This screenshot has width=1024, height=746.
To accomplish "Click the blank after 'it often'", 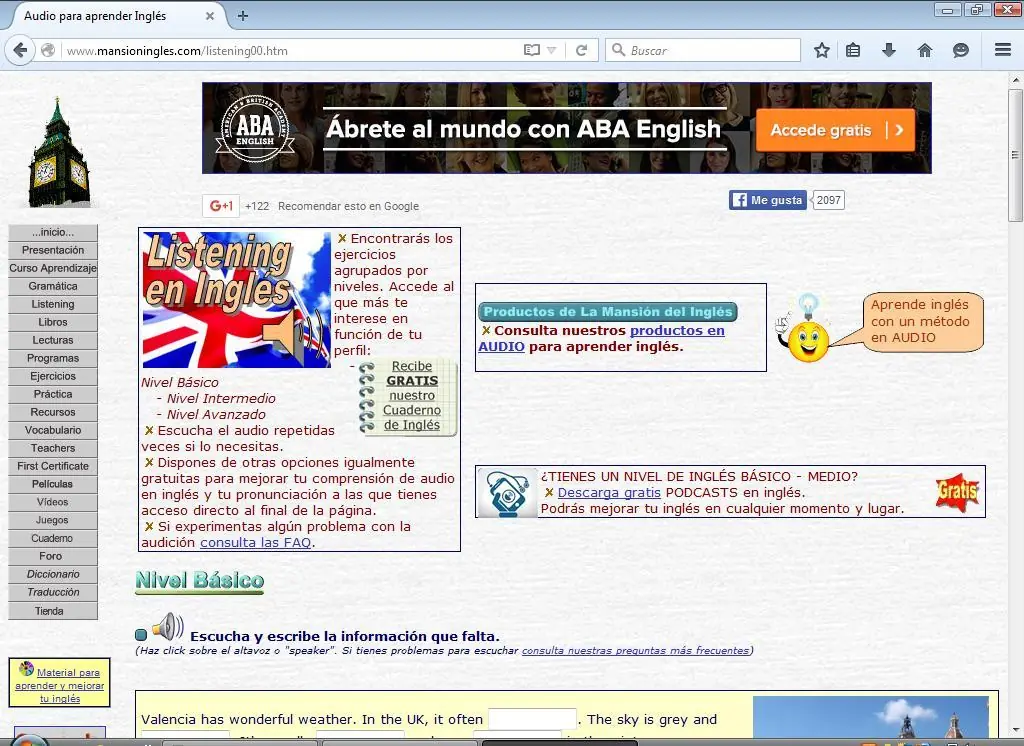I will coord(532,719).
